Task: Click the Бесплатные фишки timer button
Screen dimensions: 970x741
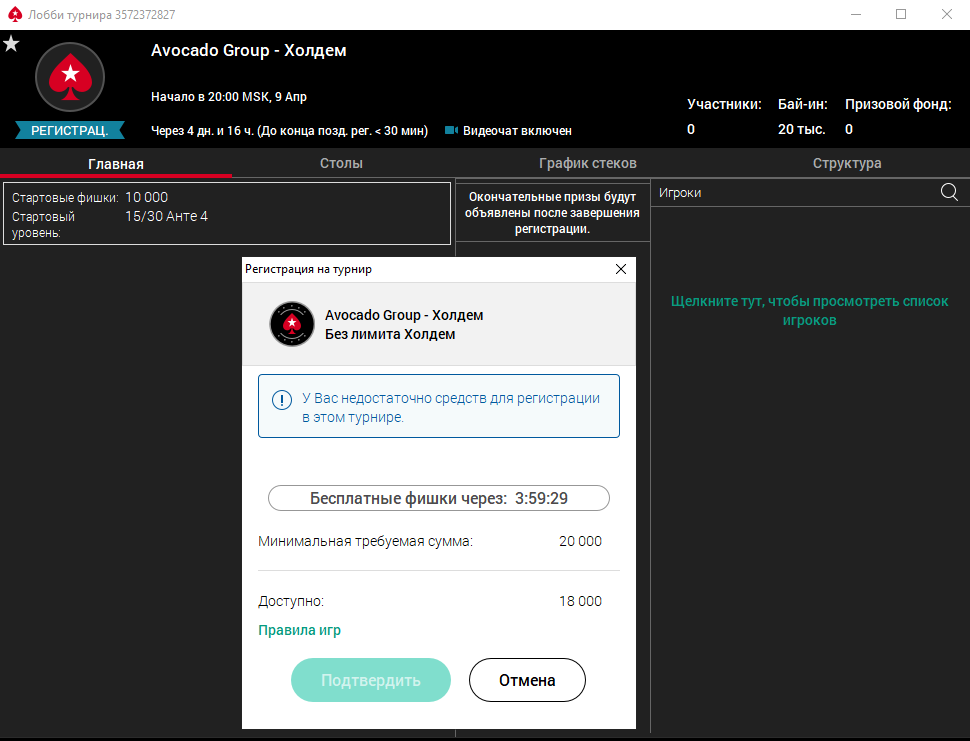Action: coord(439,498)
